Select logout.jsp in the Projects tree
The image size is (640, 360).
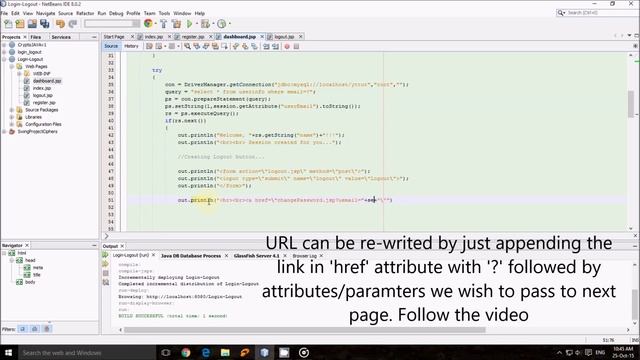[43, 96]
